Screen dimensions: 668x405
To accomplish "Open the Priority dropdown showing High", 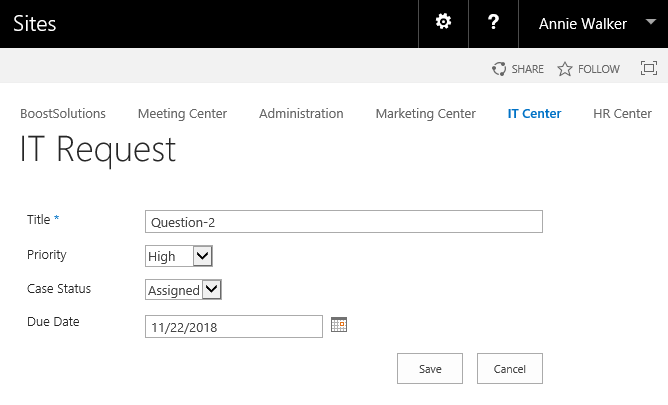I will pos(179,256).
